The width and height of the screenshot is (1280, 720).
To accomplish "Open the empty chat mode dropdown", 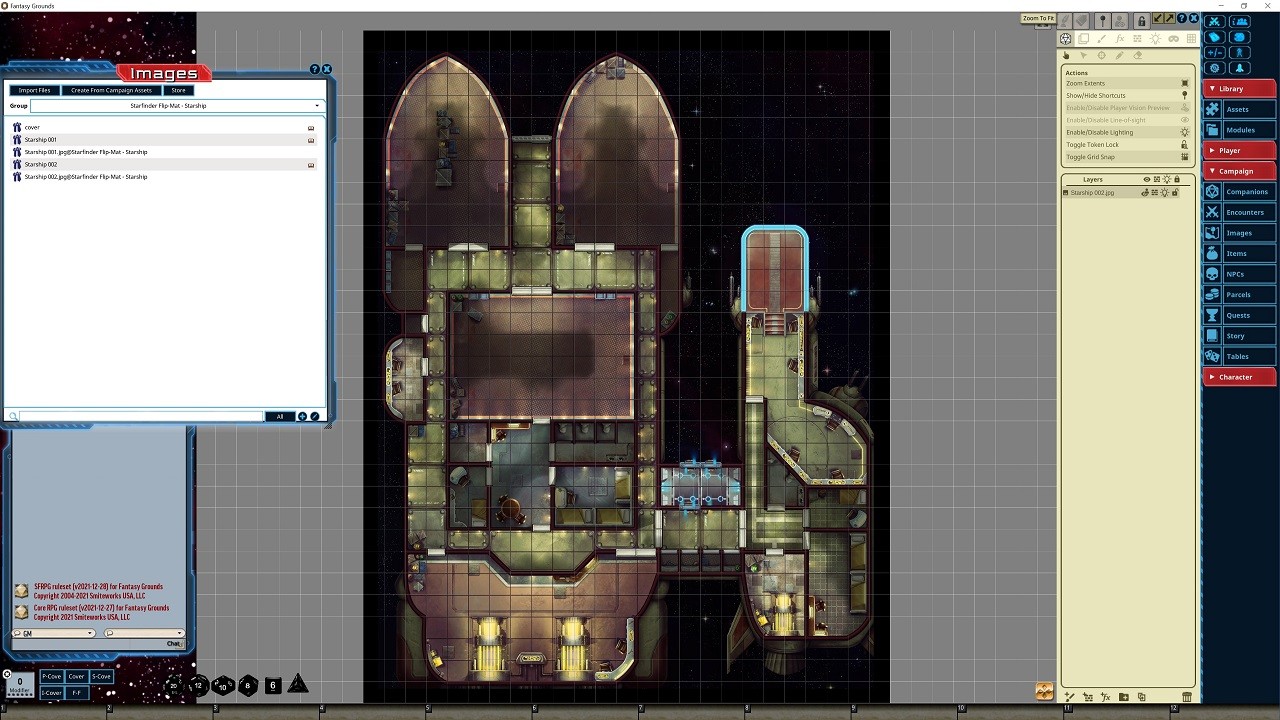I will click(144, 633).
